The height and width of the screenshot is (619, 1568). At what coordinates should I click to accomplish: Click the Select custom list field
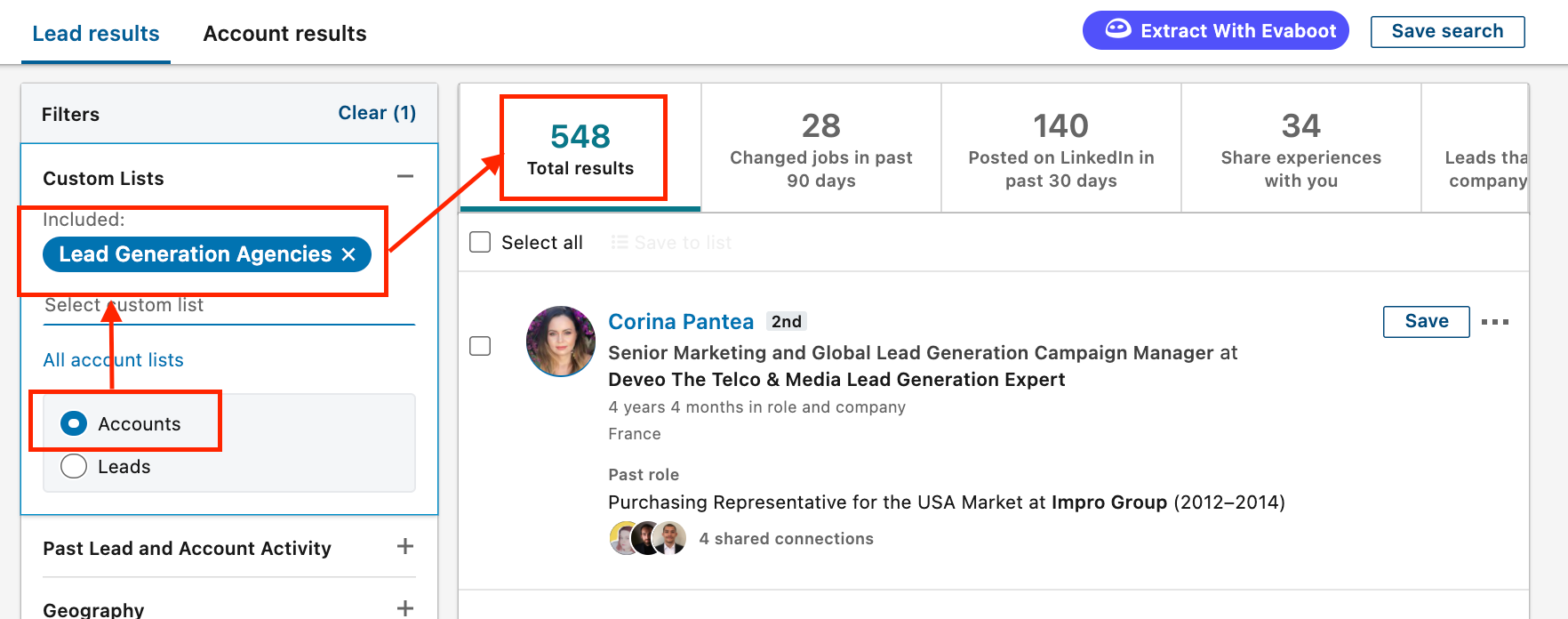pyautogui.click(x=229, y=305)
